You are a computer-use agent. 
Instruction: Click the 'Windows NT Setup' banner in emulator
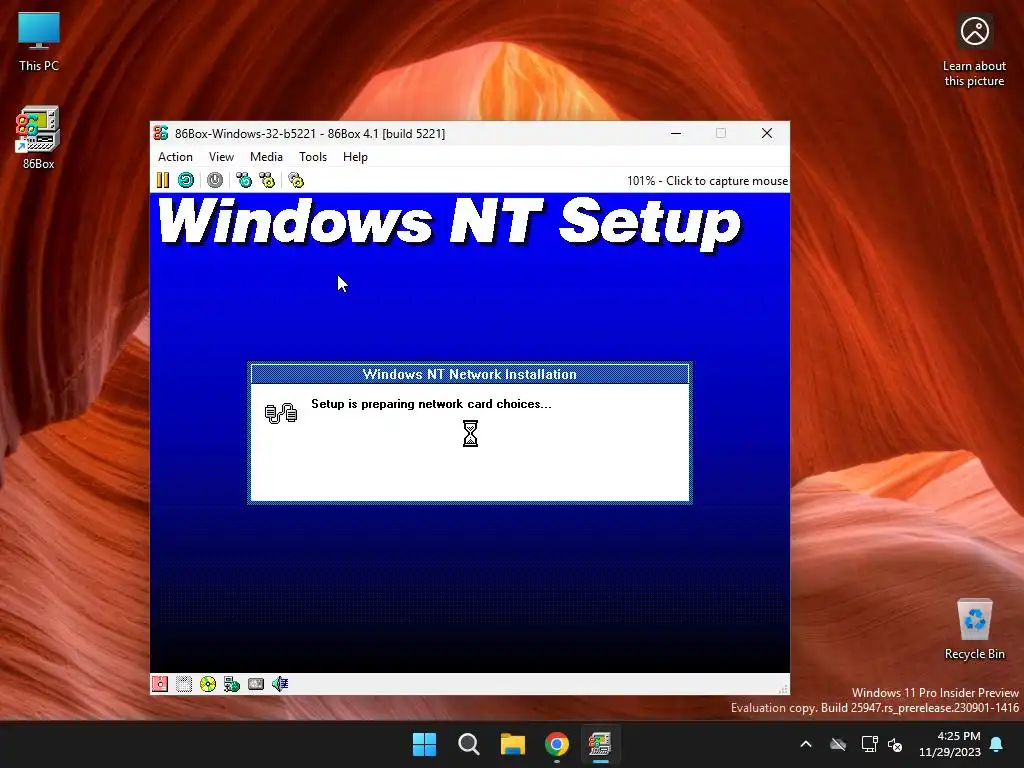point(449,223)
